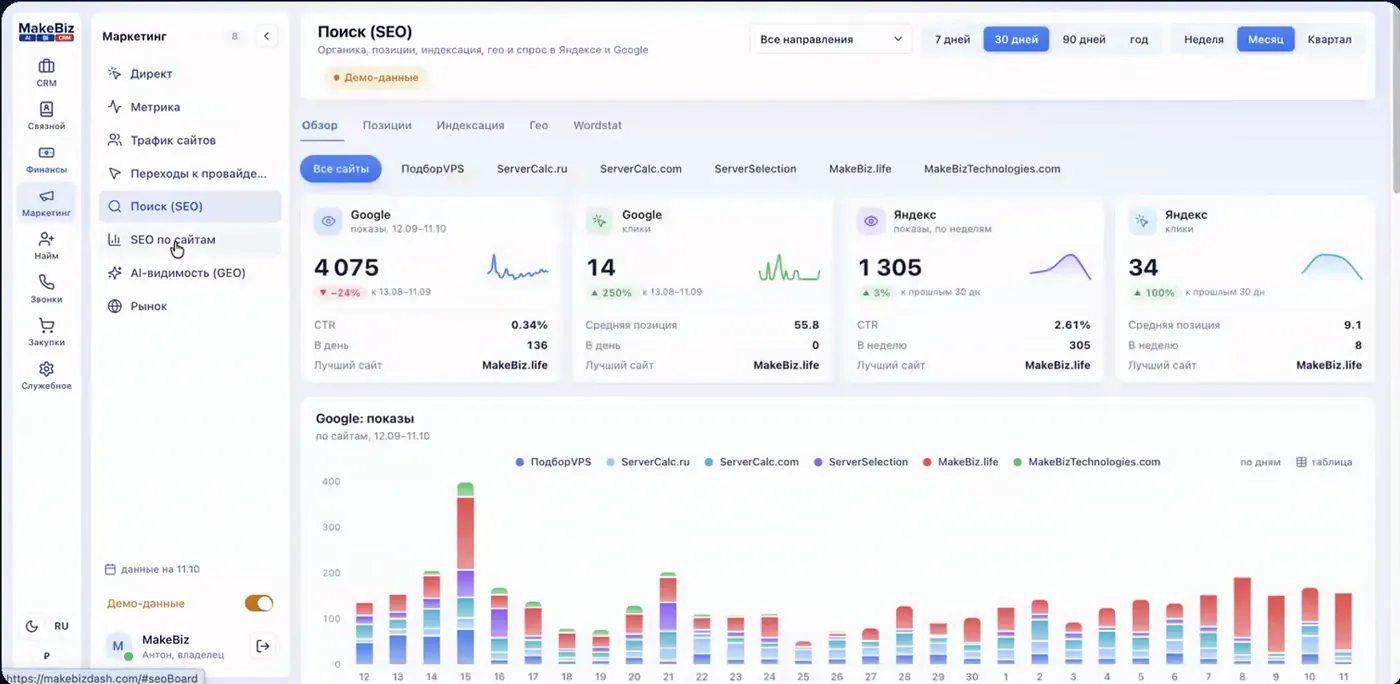Open Метрика in the marketing menu
This screenshot has height=684, width=1400.
190,107
